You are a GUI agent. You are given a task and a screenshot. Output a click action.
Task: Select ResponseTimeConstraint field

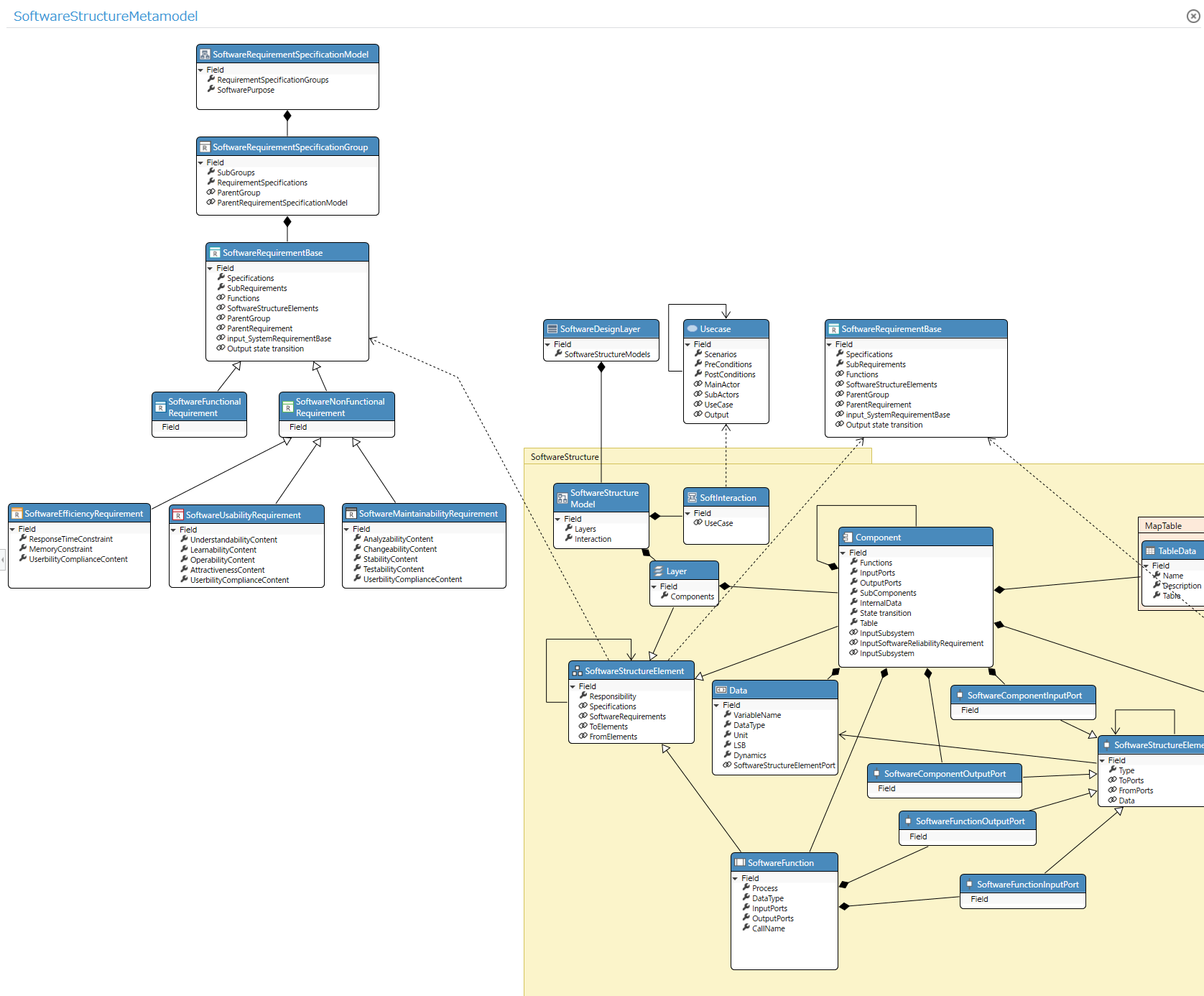[x=70, y=539]
